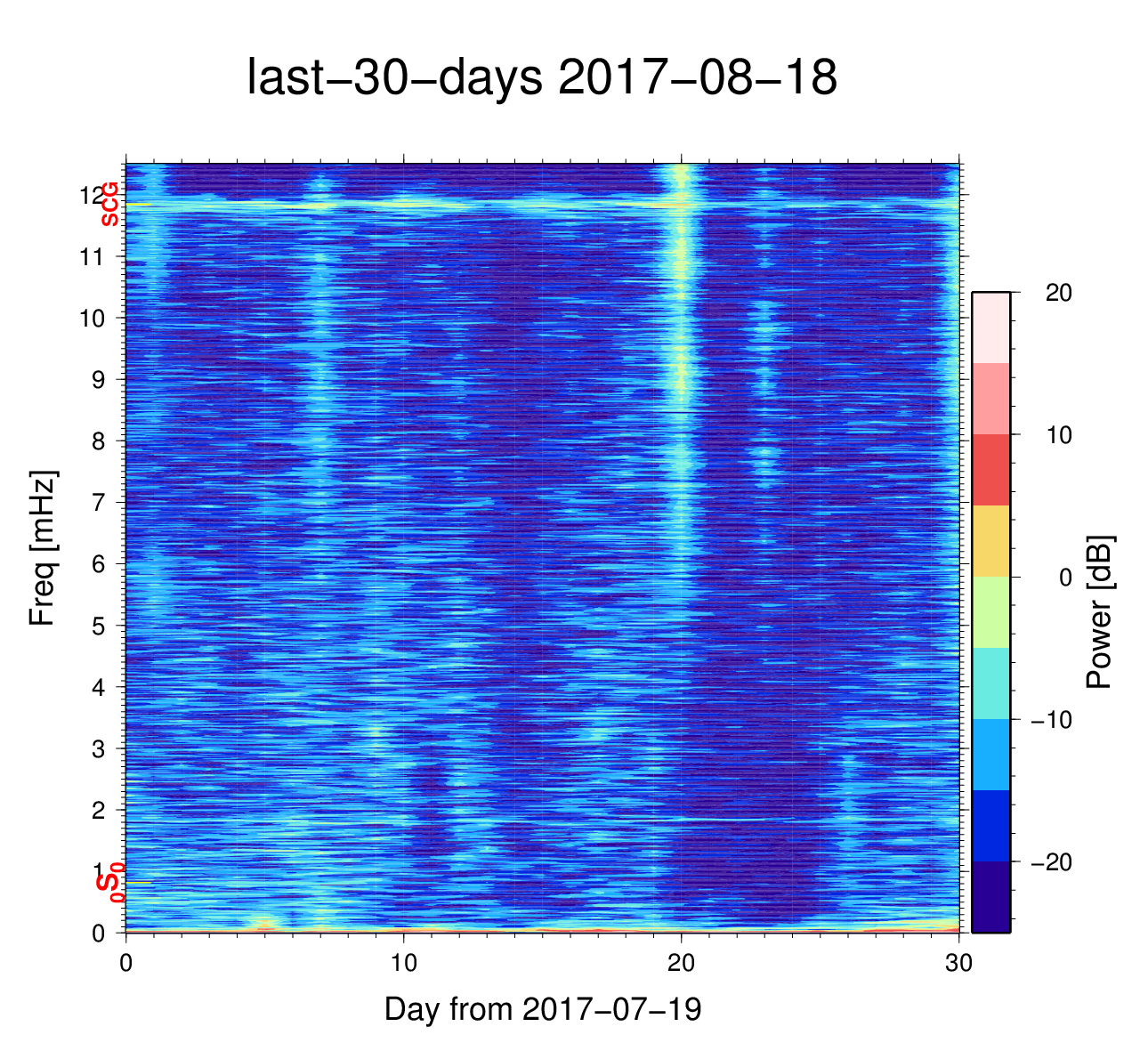Screen dimensions: 1148x1059
Task: Click the '-10' tick label on colorbar
Action: point(1051,720)
